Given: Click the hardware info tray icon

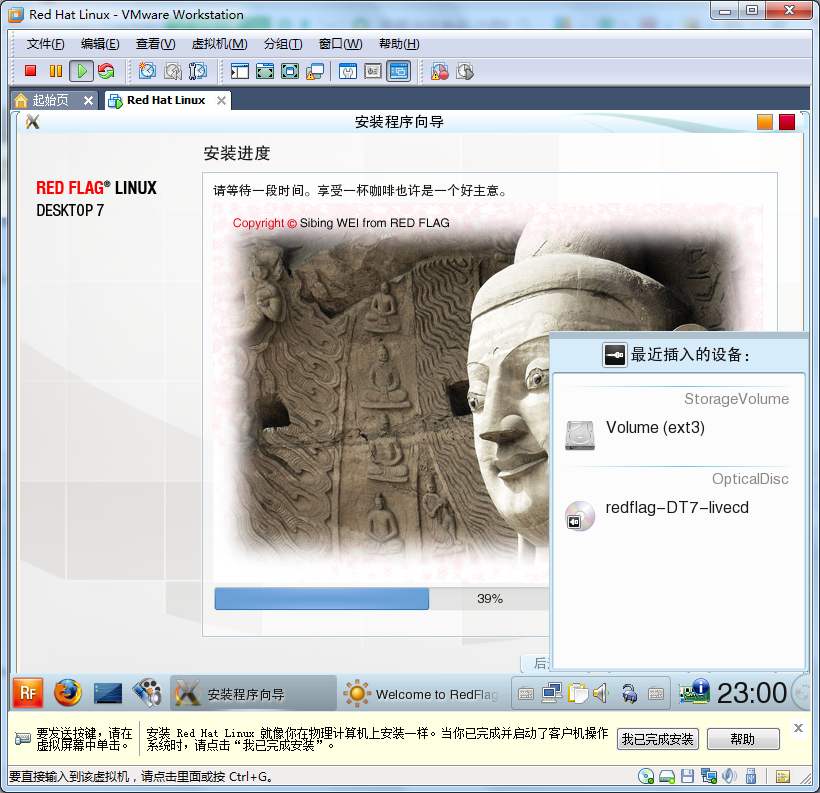Looking at the screenshot, I should click(x=694, y=693).
